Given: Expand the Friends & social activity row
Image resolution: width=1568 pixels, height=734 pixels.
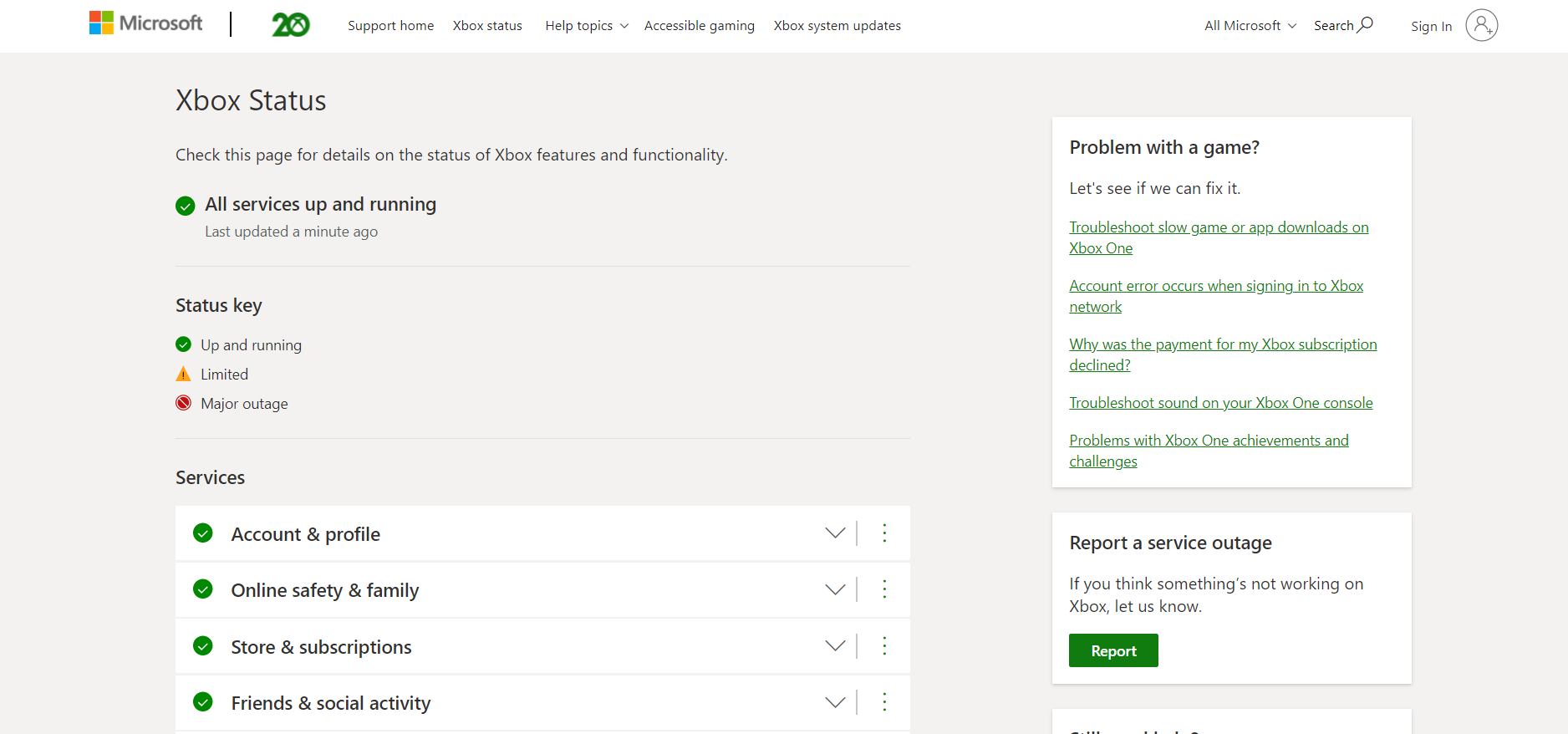Looking at the screenshot, I should [835, 702].
